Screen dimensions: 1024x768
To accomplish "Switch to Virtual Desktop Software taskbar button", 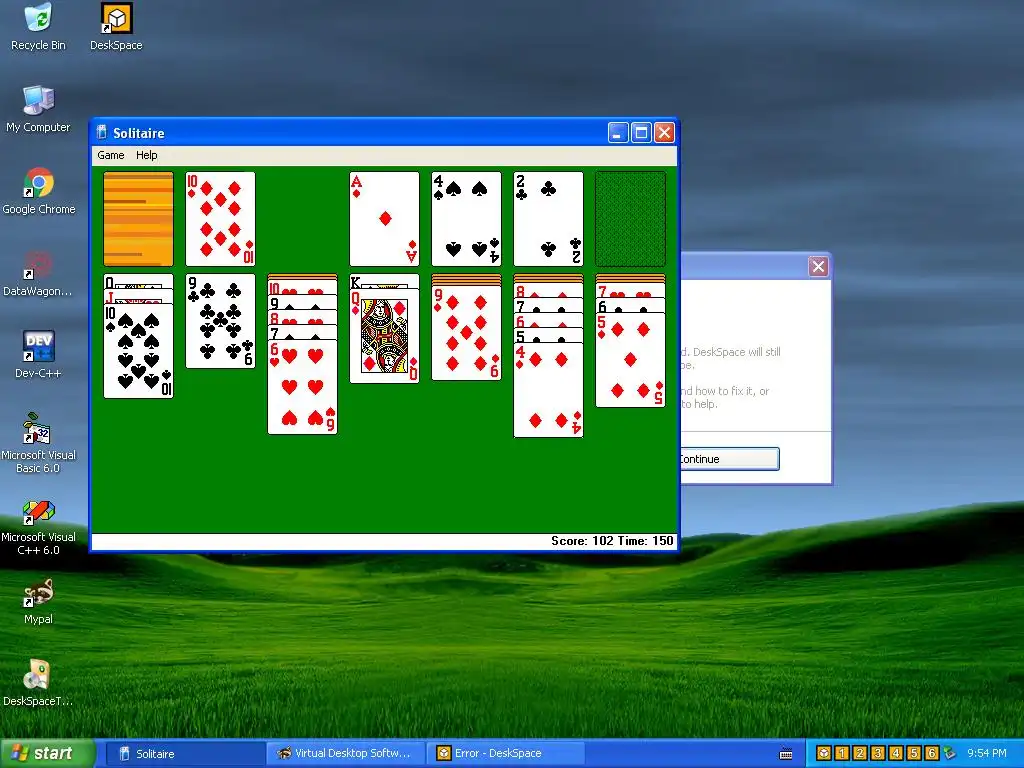I will pyautogui.click(x=345, y=754).
